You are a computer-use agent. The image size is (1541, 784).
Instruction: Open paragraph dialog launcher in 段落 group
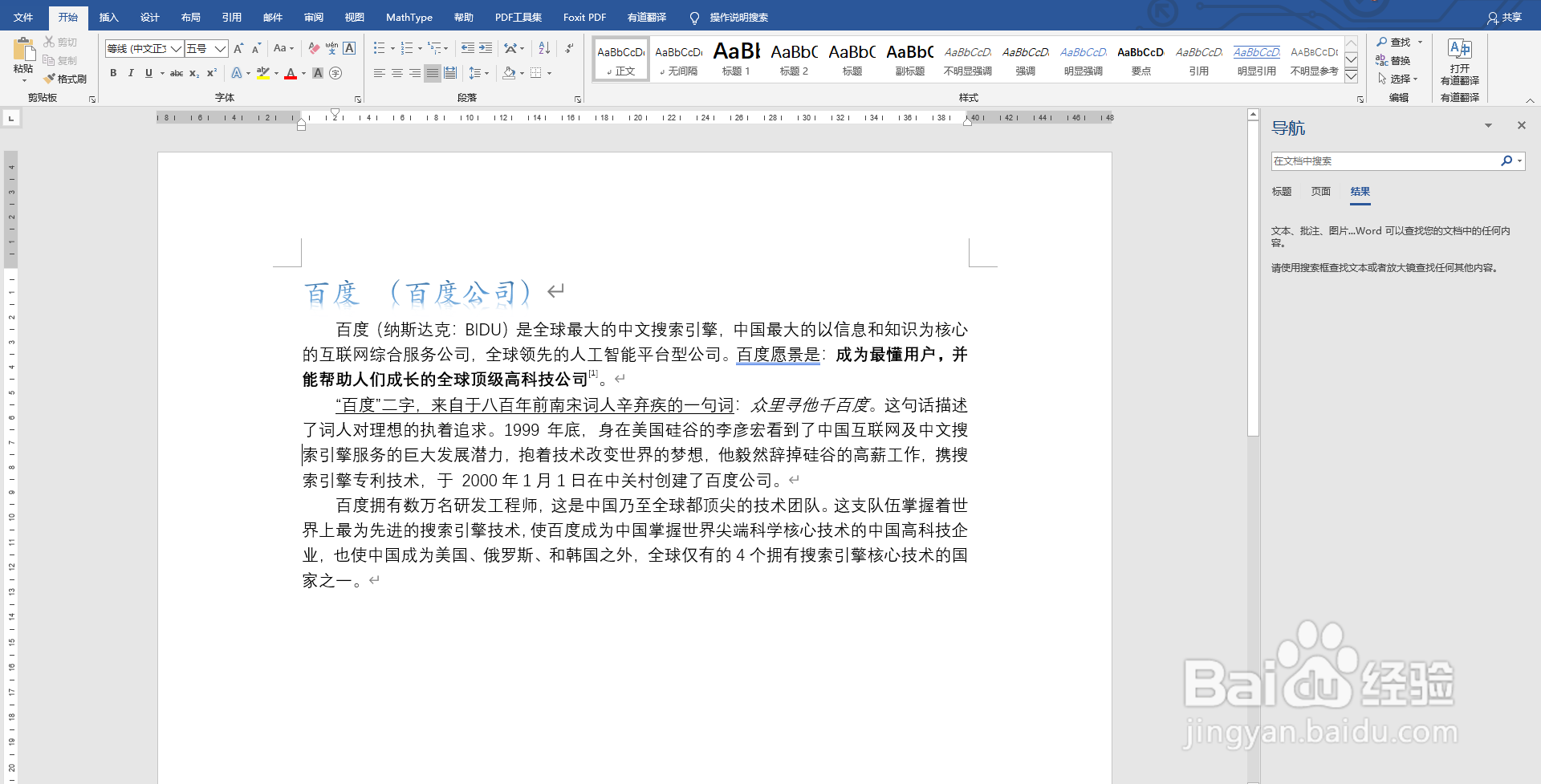578,100
